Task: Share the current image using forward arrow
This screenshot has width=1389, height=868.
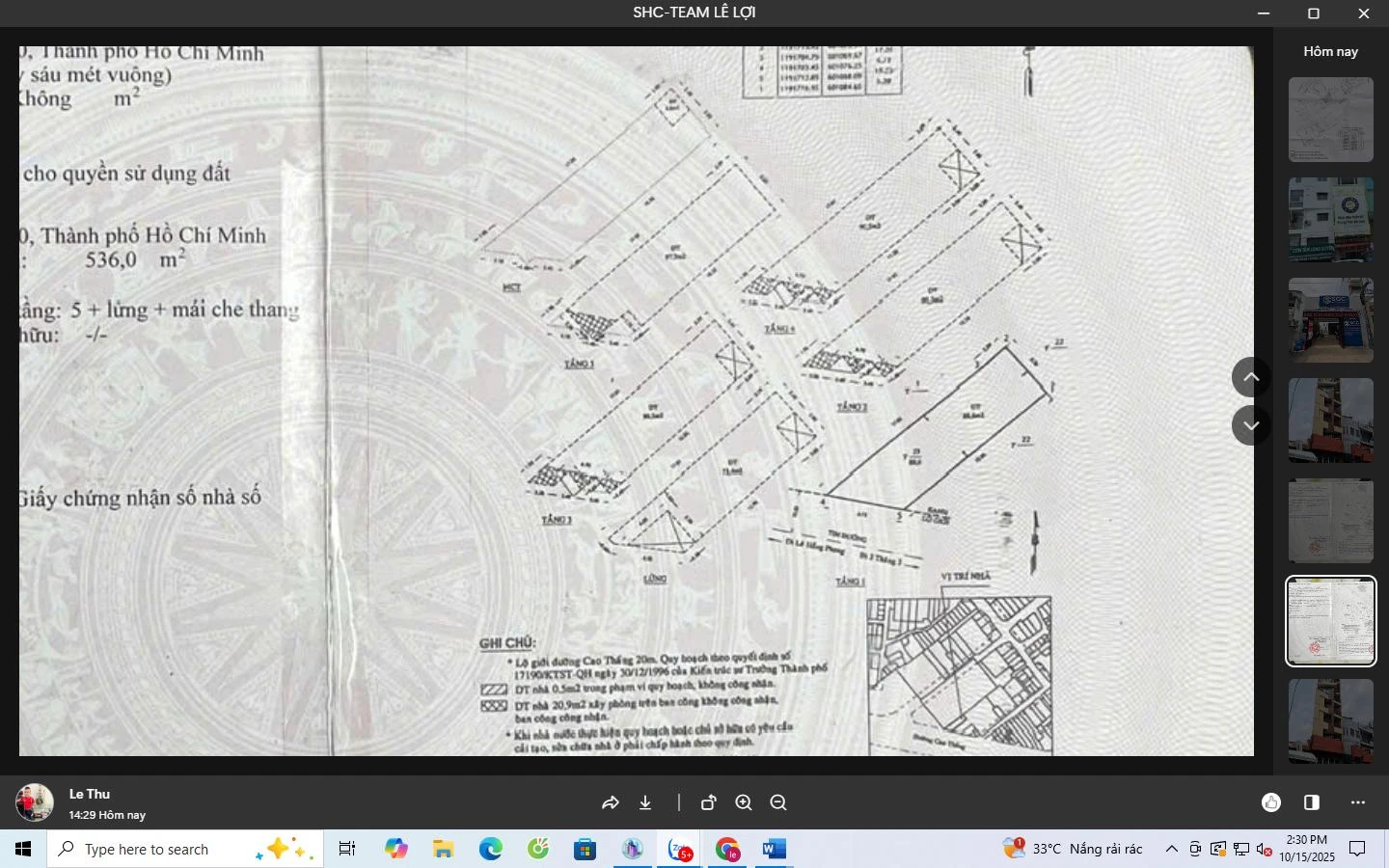Action: click(610, 802)
